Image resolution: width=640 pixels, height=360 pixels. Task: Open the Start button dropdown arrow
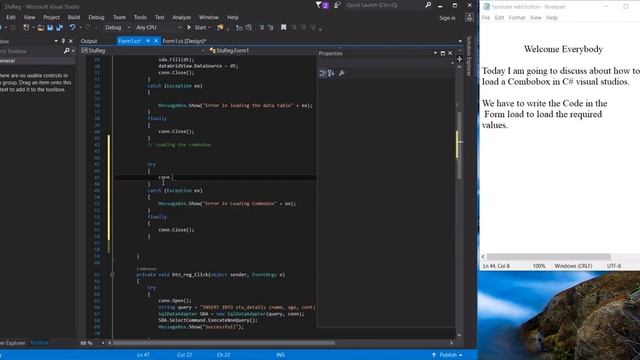(x=210, y=27)
